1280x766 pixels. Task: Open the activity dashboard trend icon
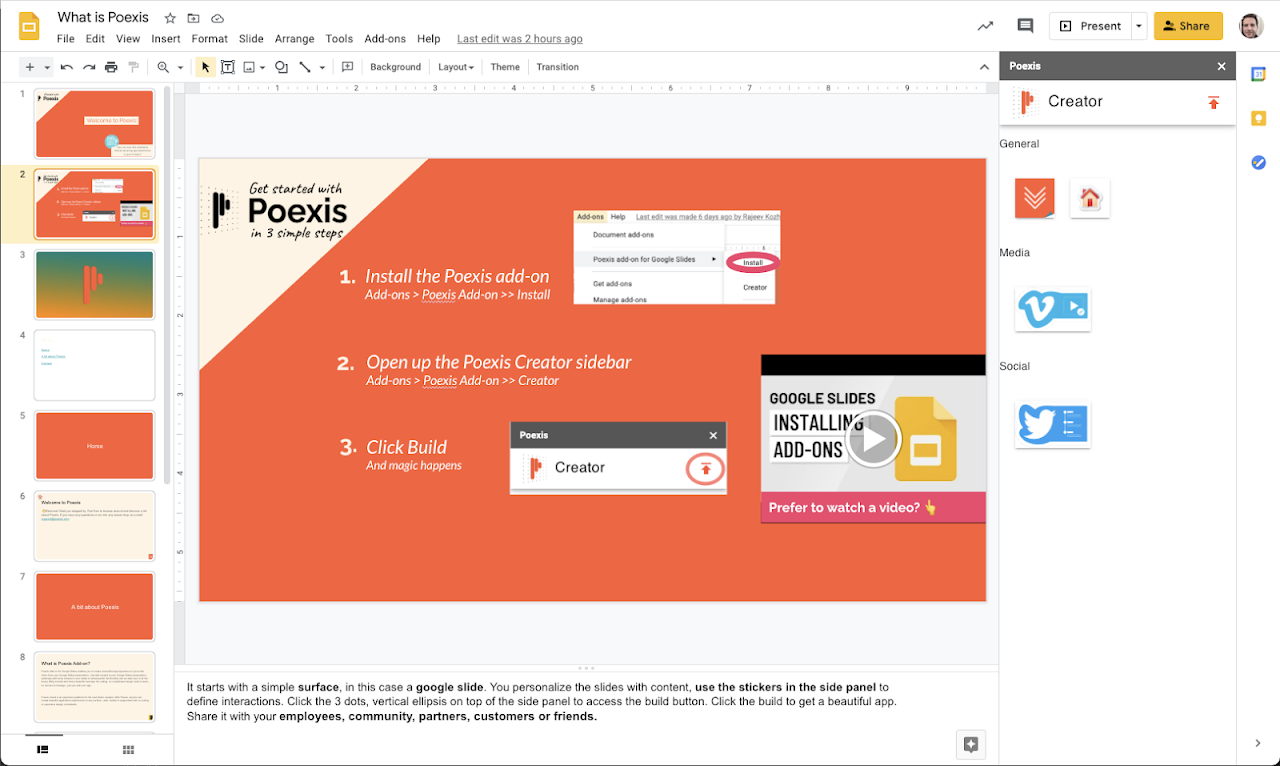[x=986, y=26]
